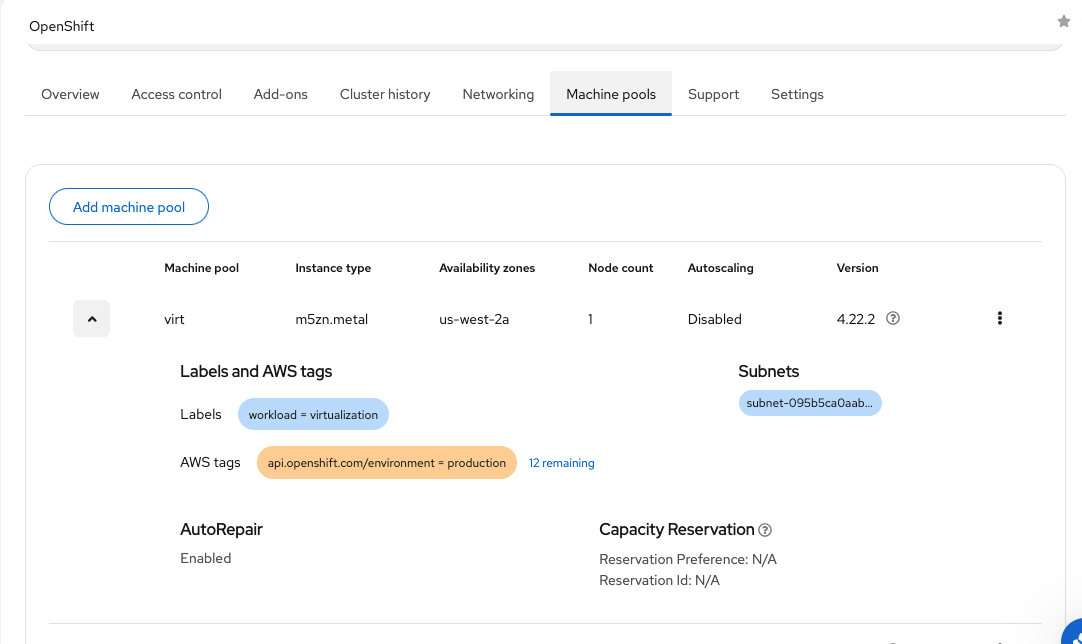The width and height of the screenshot is (1082, 644).
Task: Click the us-west-2a availability zone cell
Action: pyautogui.click(x=474, y=320)
